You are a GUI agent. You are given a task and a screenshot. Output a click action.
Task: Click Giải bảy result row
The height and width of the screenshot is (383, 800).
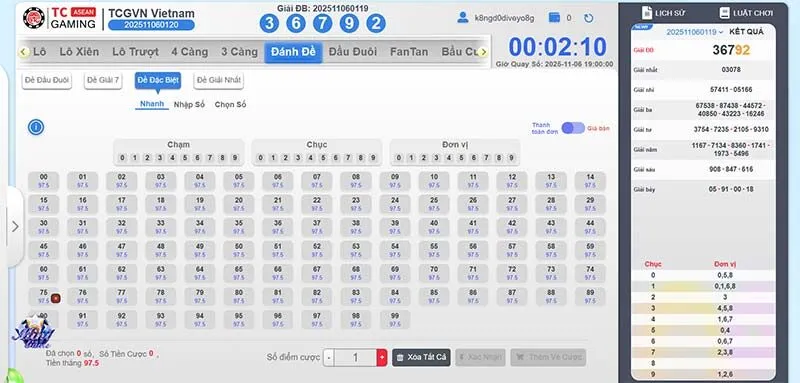pos(704,189)
